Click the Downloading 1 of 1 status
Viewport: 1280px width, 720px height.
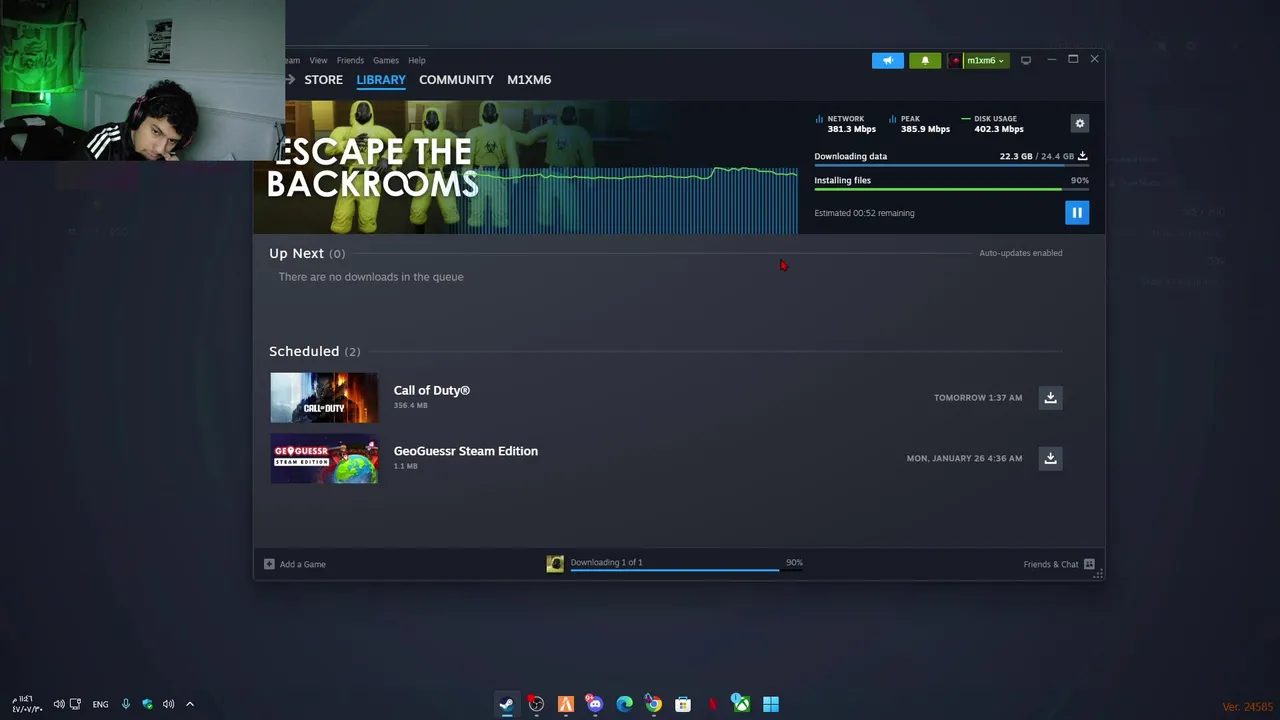606,562
